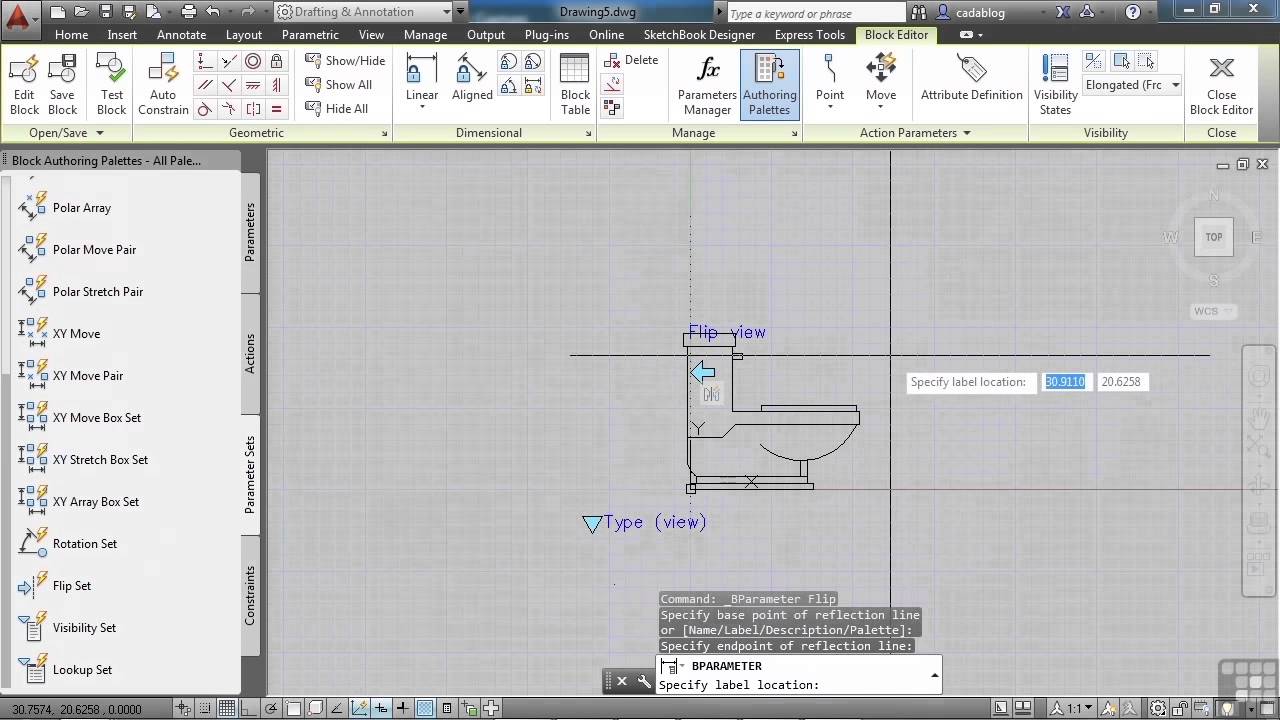Viewport: 1280px width, 720px height.
Task: Apply Auto Constrain tool
Action: coord(163,85)
